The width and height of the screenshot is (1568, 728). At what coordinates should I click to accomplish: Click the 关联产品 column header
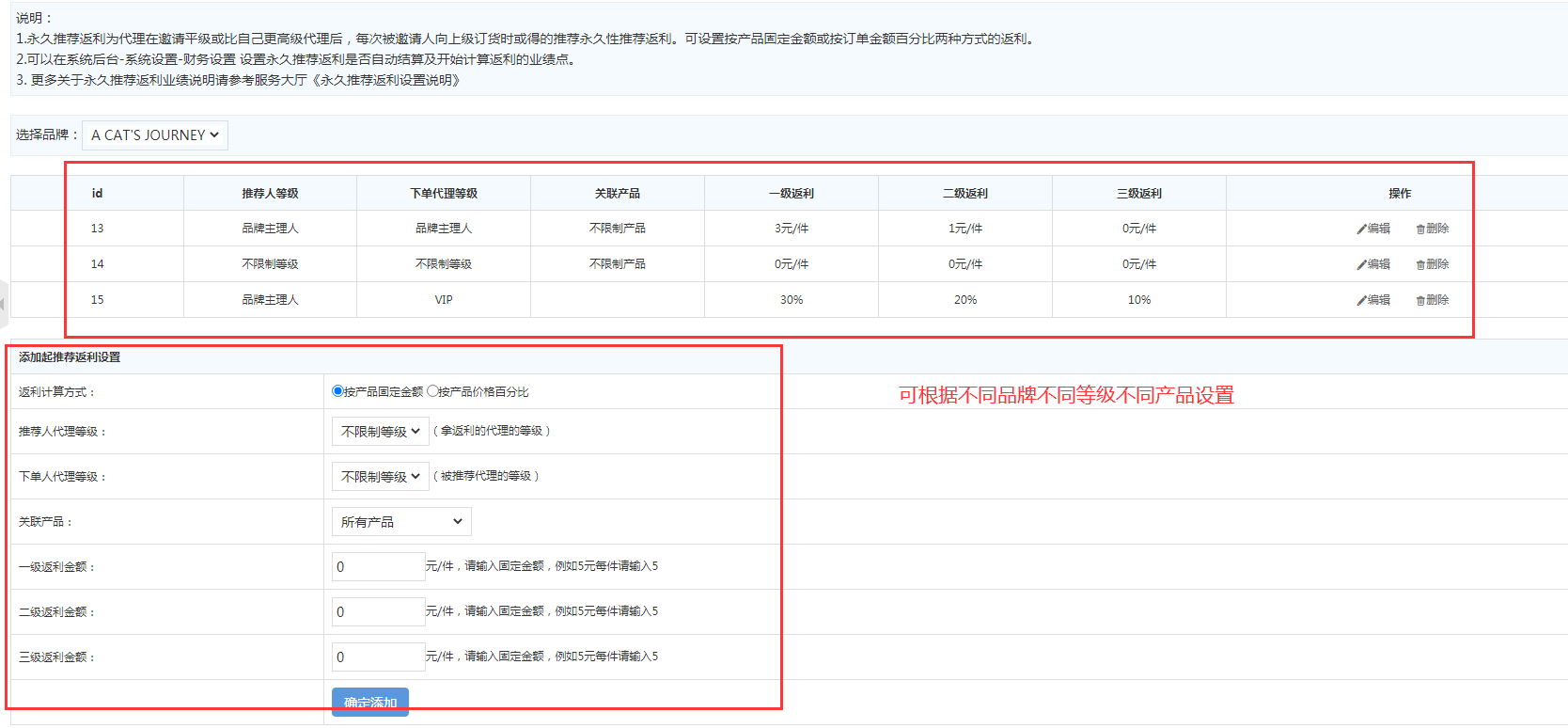point(618,193)
